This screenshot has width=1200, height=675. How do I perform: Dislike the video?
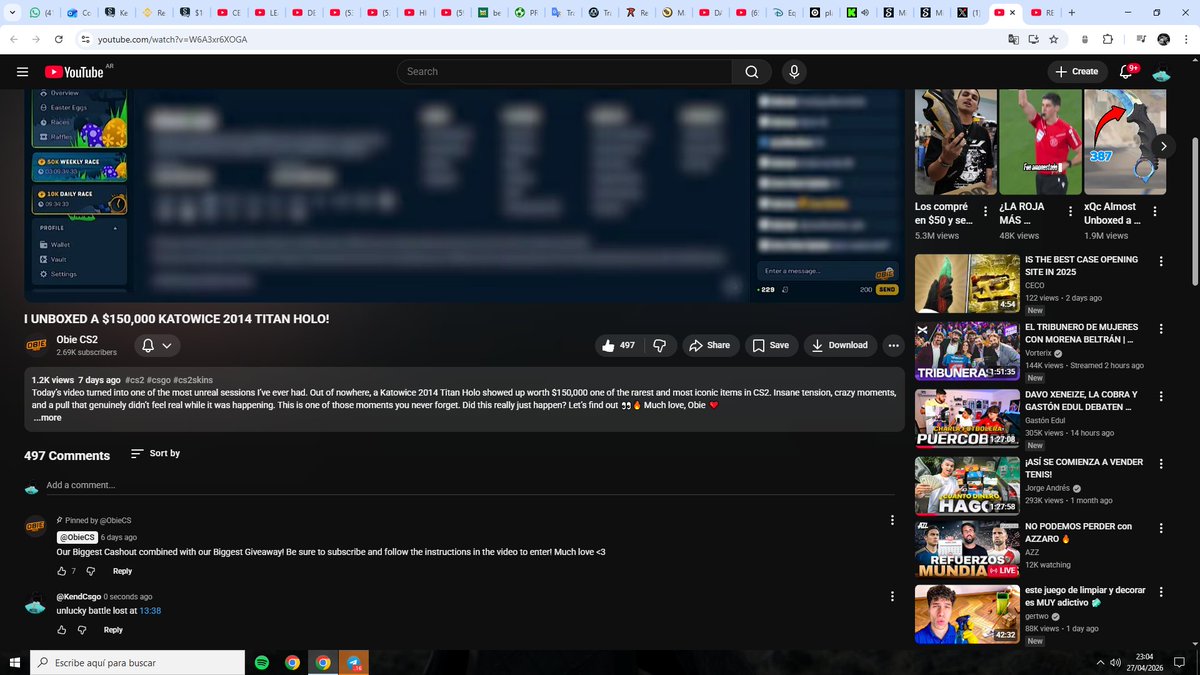(x=660, y=345)
